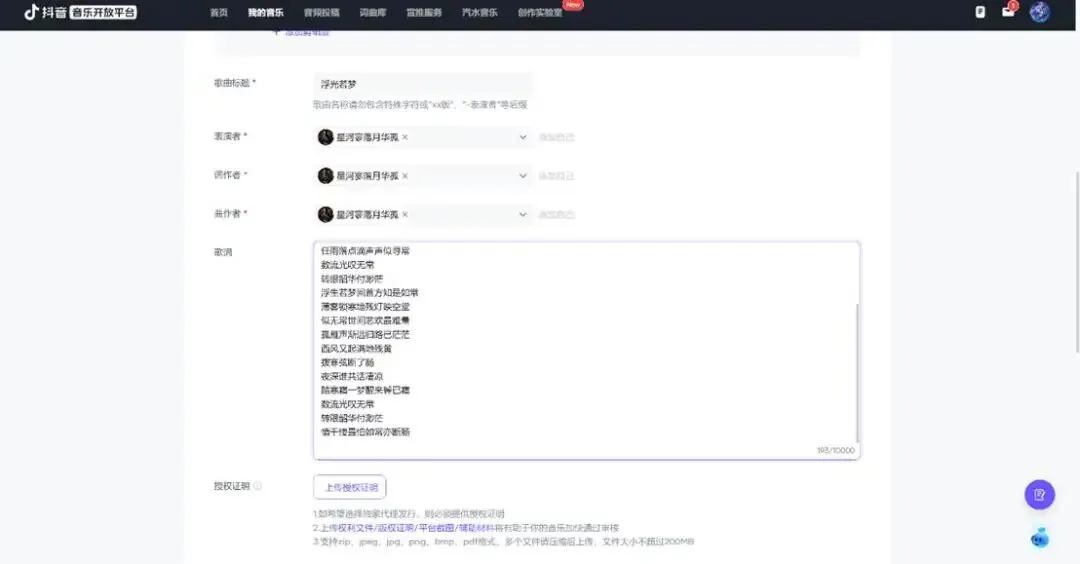This screenshot has height=564, width=1080.
Task: Click the lyrics textarea scrollbar
Action: click(858, 372)
